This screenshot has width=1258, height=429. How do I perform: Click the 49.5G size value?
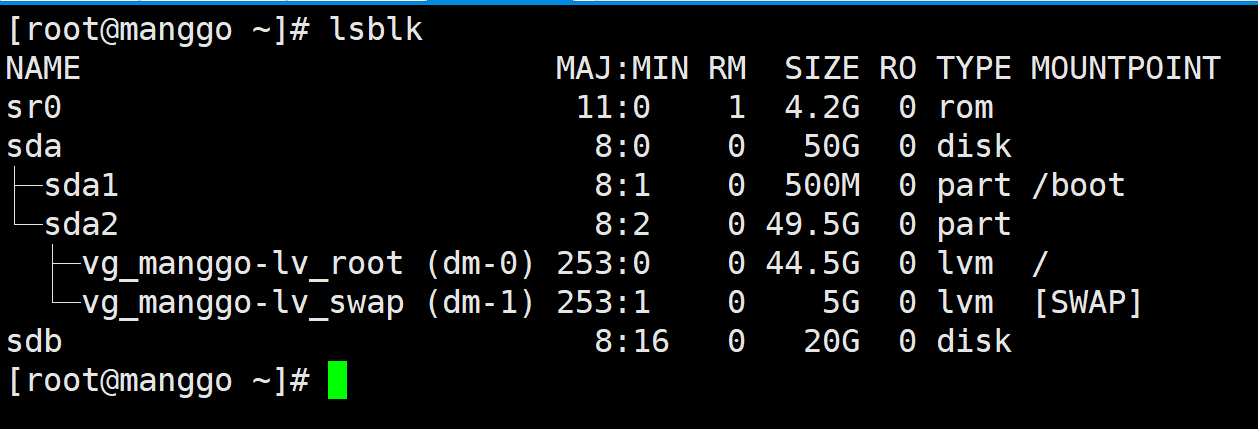[812, 225]
